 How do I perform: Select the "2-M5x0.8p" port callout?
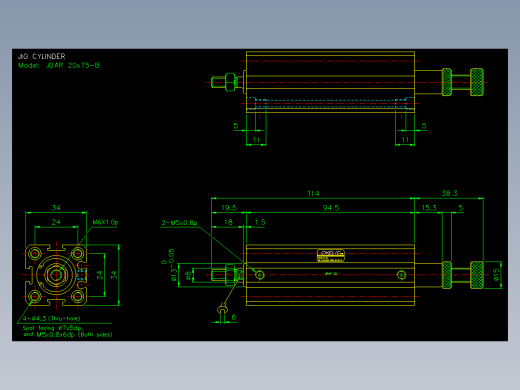pyautogui.click(x=179, y=223)
